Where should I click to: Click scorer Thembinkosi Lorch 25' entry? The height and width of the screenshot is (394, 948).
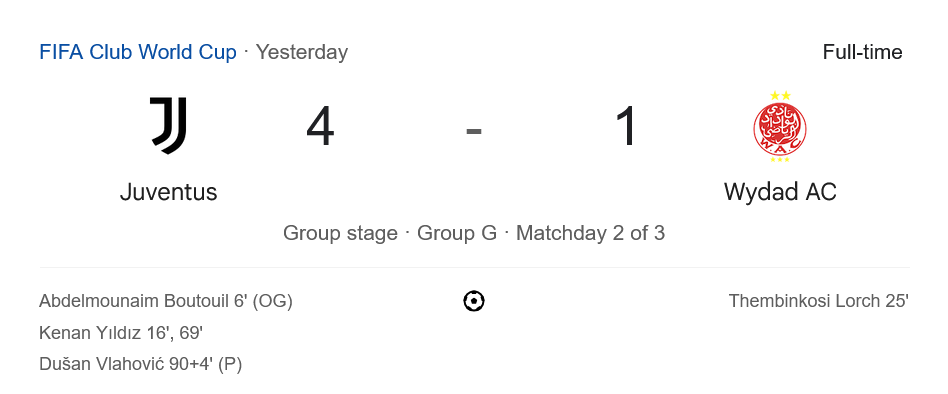coord(819,301)
